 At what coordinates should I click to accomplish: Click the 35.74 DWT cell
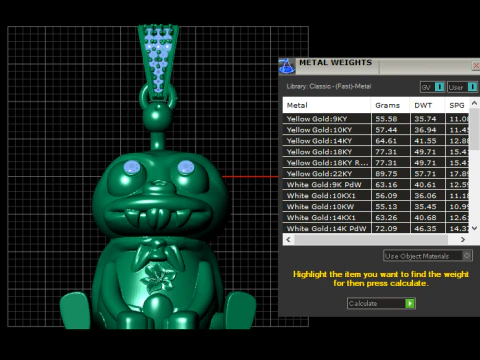[x=428, y=119]
